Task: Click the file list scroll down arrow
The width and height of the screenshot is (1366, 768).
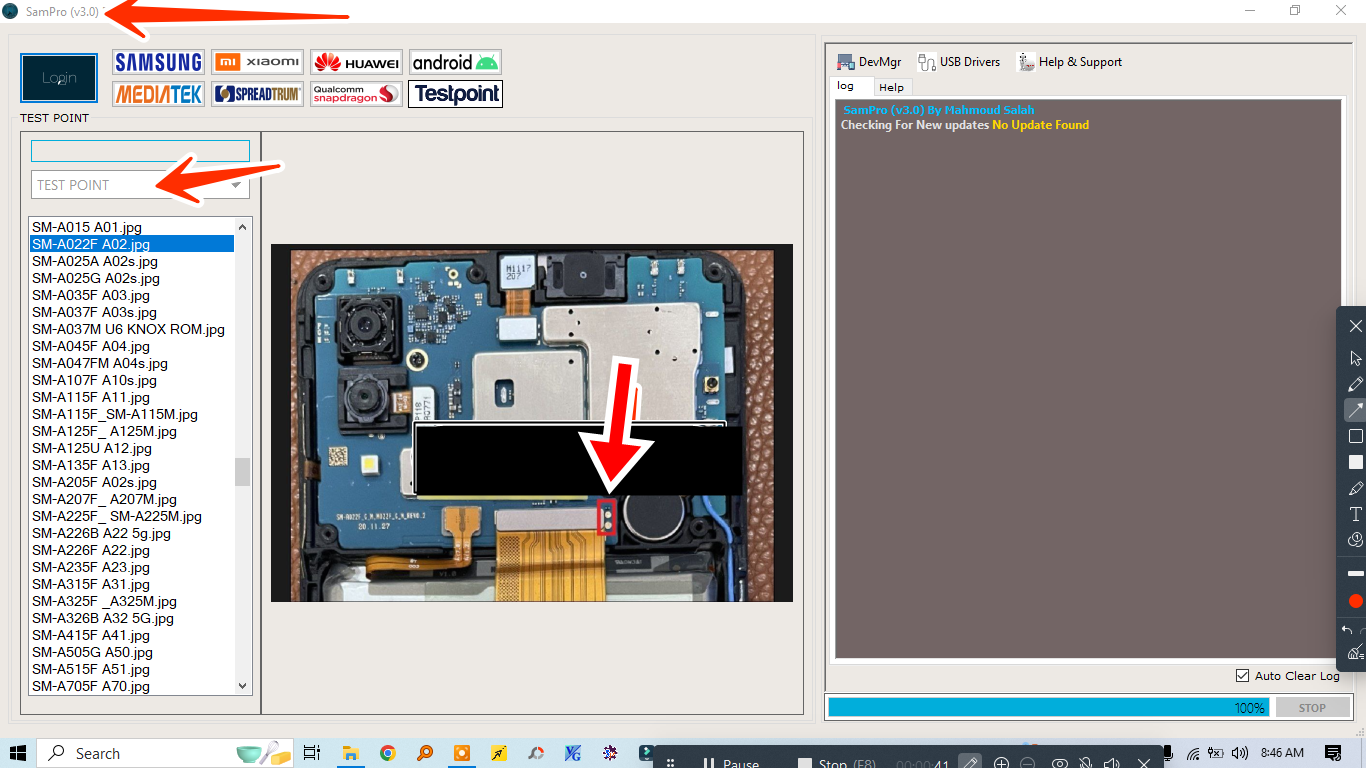Action: (x=242, y=686)
